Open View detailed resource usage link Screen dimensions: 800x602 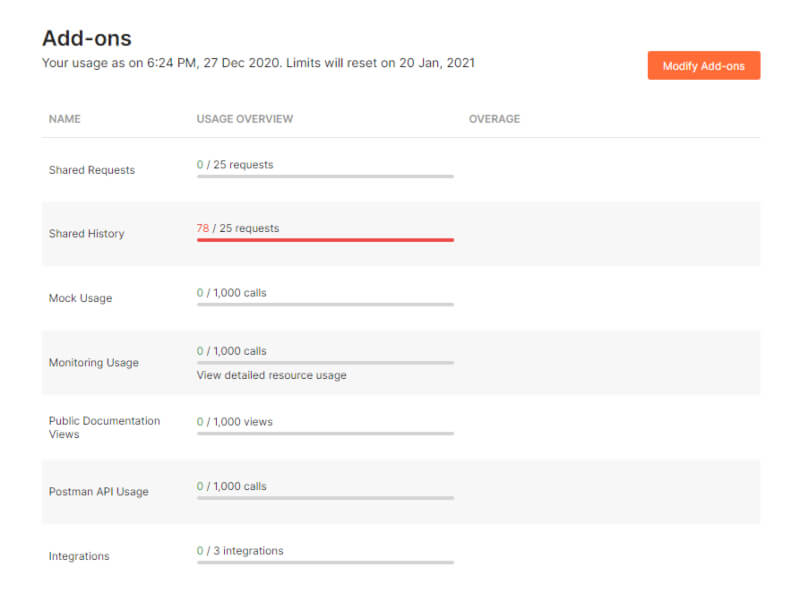(271, 375)
